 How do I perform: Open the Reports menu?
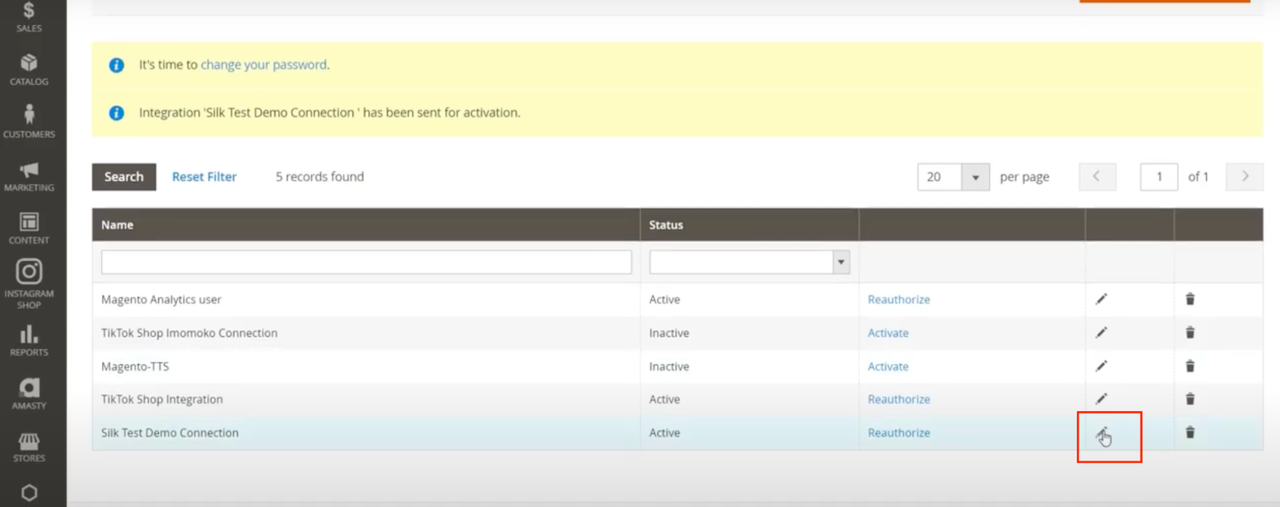pyautogui.click(x=29, y=340)
